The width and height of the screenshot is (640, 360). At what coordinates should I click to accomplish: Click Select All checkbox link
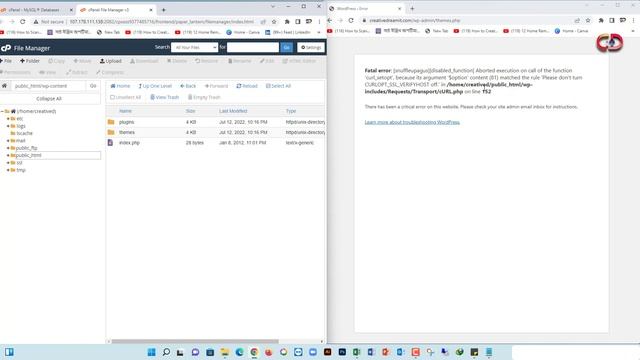[278, 86]
